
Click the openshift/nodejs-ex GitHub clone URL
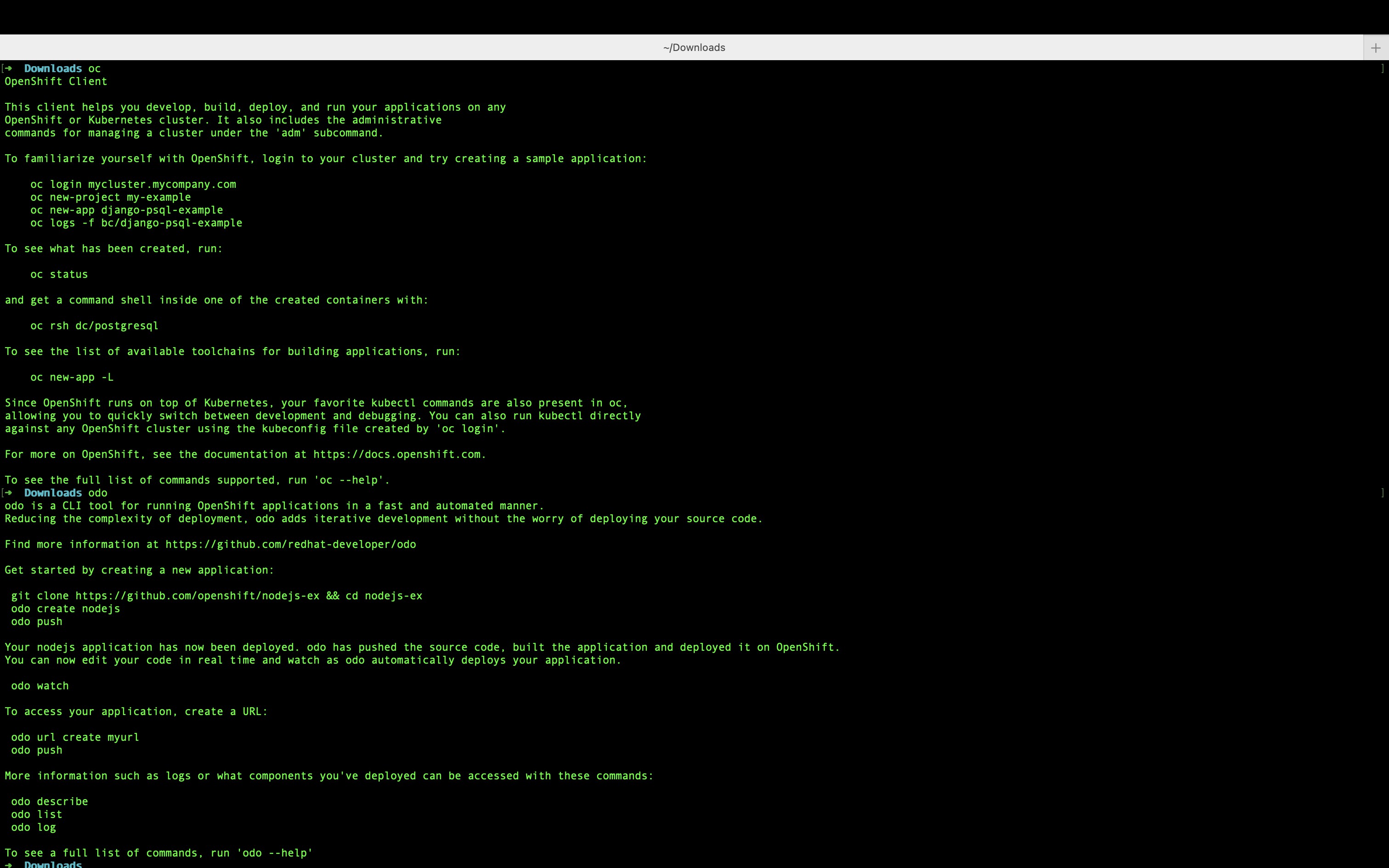click(x=197, y=596)
